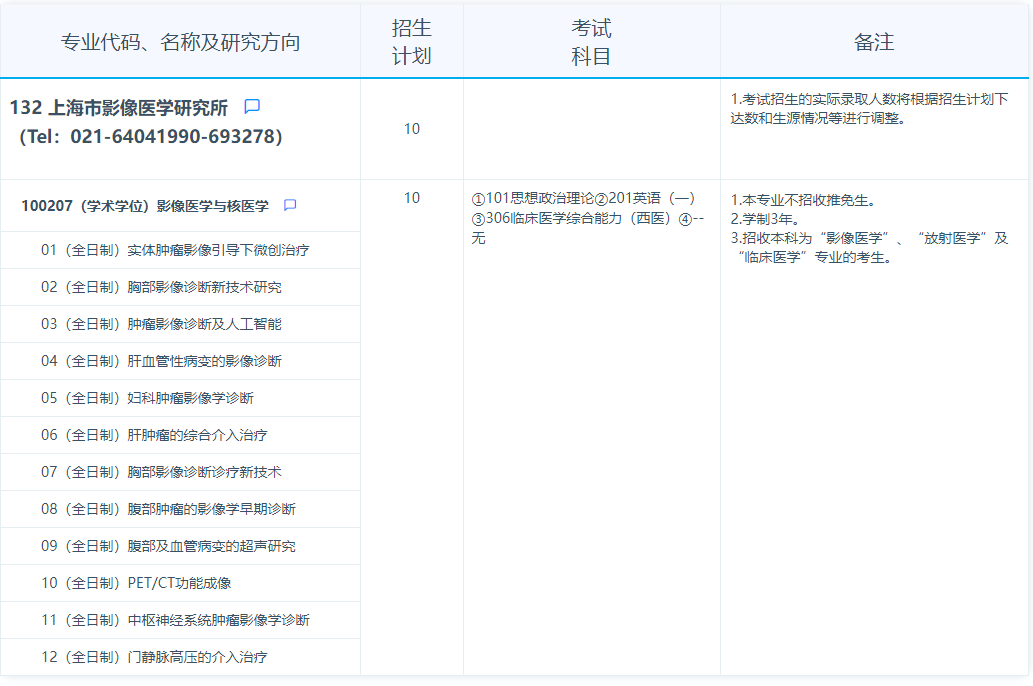Click comment icon beside 上海市影像医学研究所
1033x686 pixels.
(253, 107)
